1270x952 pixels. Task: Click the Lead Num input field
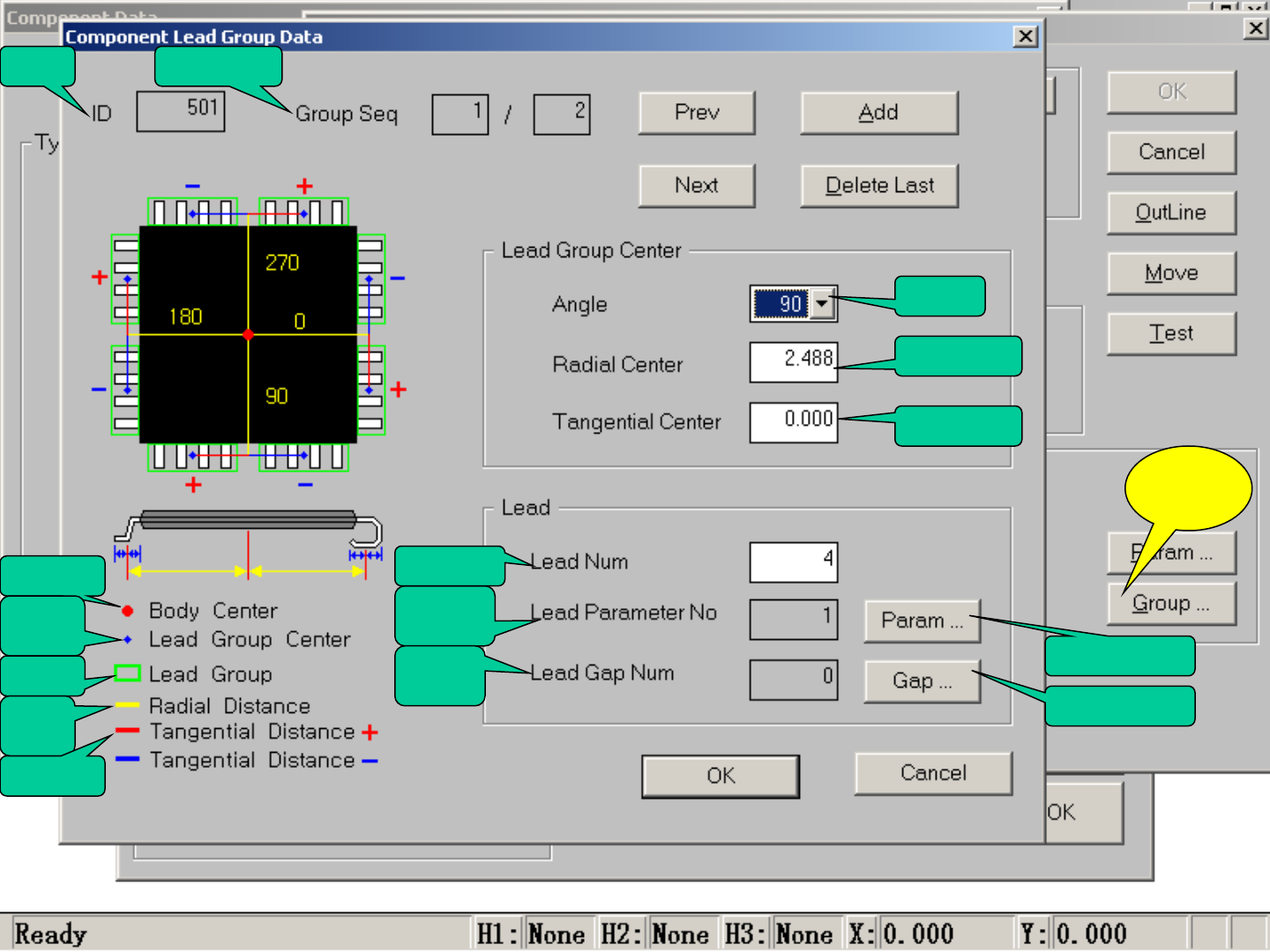tap(793, 562)
